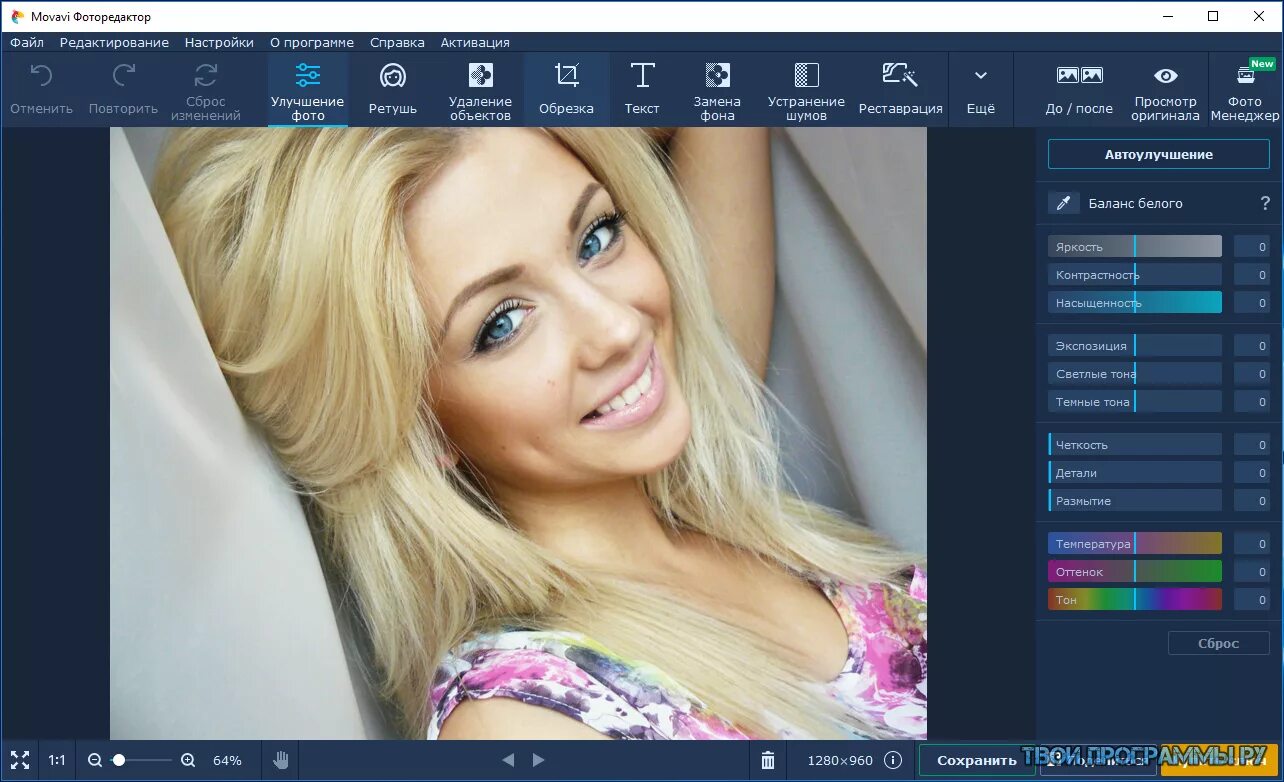
Task: Click the zoom in magnifier
Action: pos(187,760)
